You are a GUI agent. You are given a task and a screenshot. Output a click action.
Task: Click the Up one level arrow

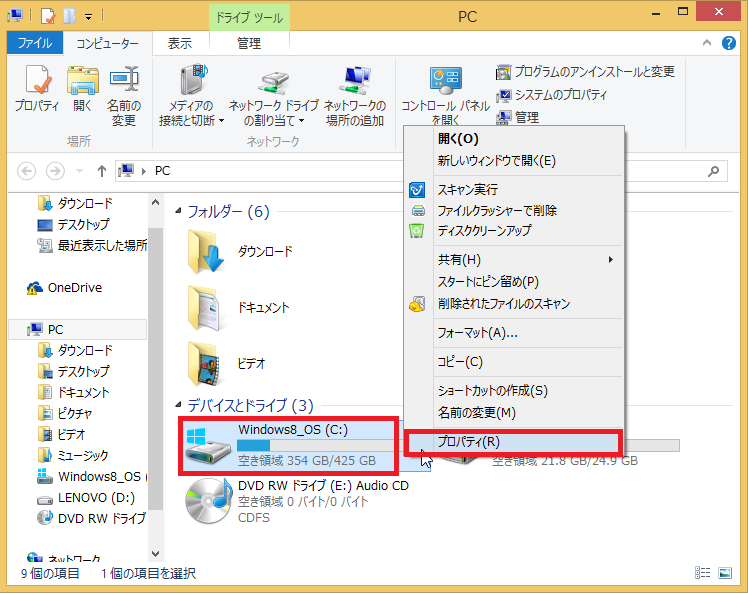pos(102,171)
